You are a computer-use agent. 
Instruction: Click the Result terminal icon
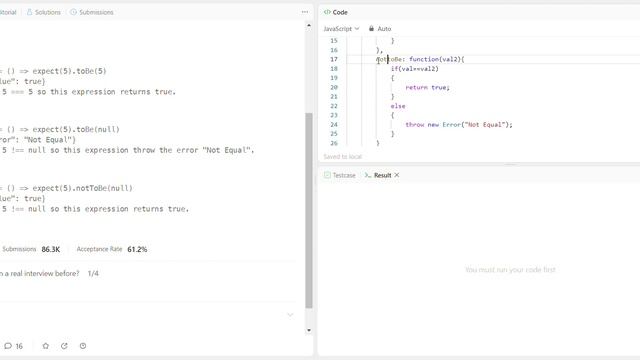(368, 175)
